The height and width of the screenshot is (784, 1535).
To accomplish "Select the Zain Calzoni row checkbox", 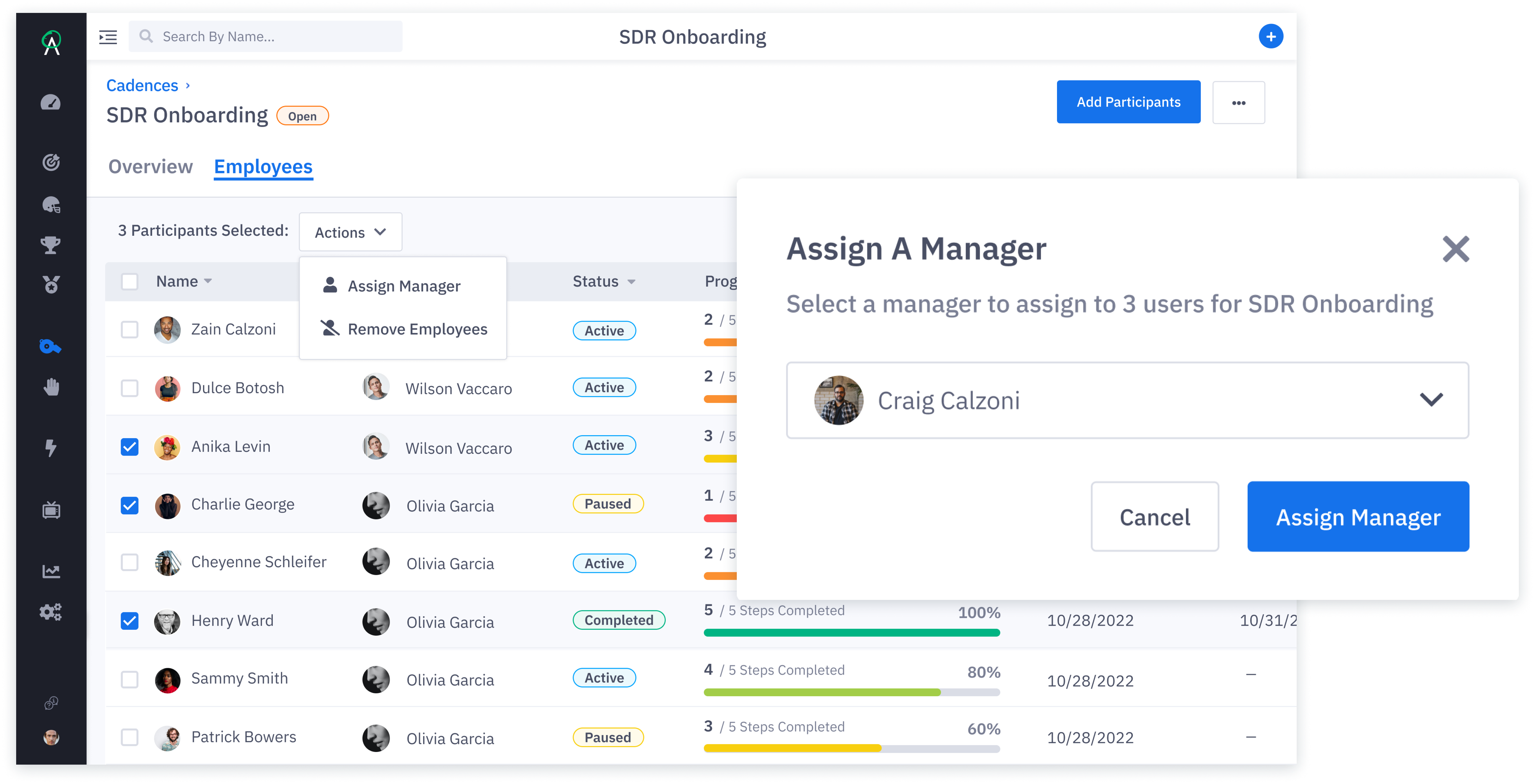I will [129, 329].
